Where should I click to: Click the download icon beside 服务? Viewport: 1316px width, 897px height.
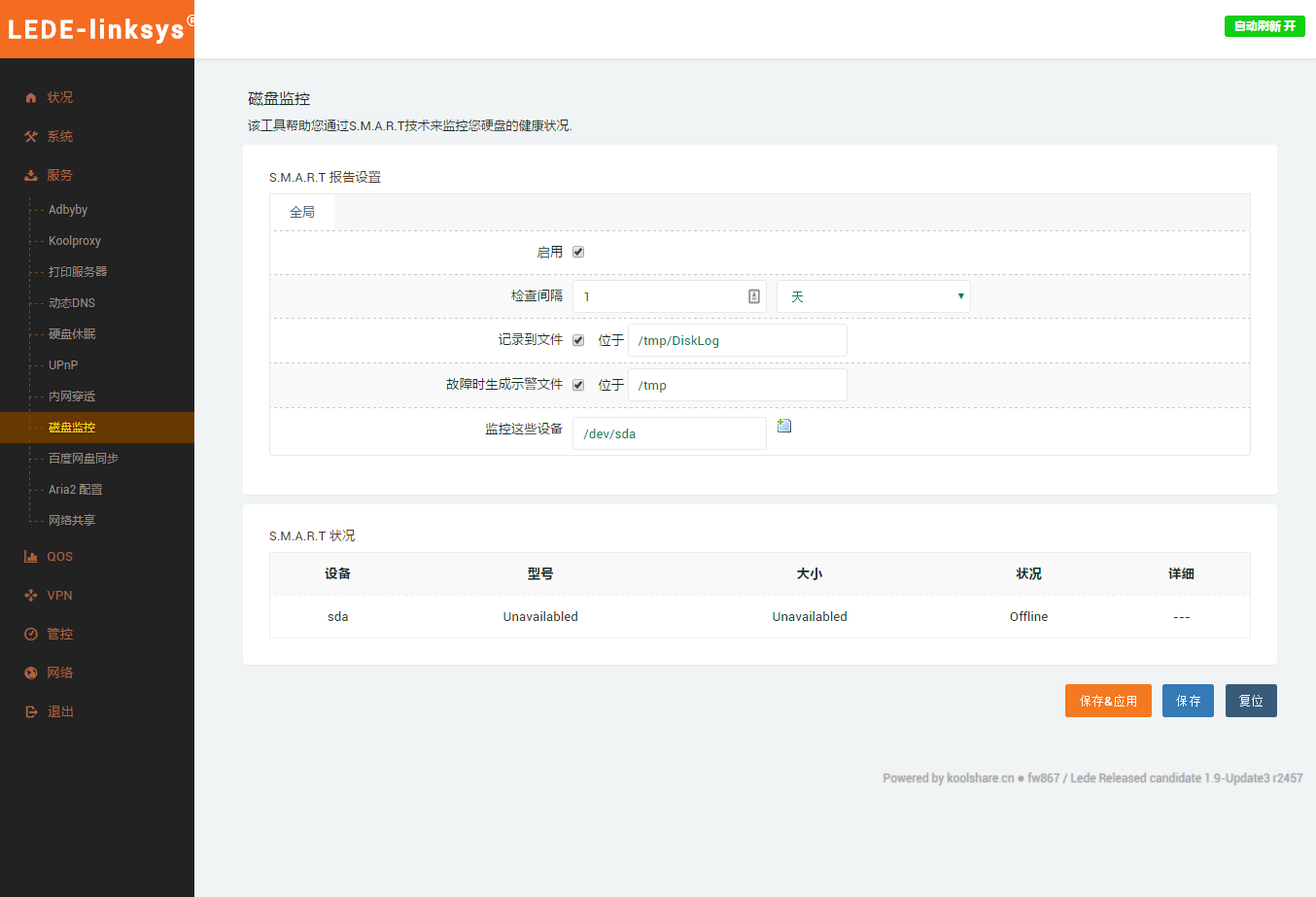(31, 175)
